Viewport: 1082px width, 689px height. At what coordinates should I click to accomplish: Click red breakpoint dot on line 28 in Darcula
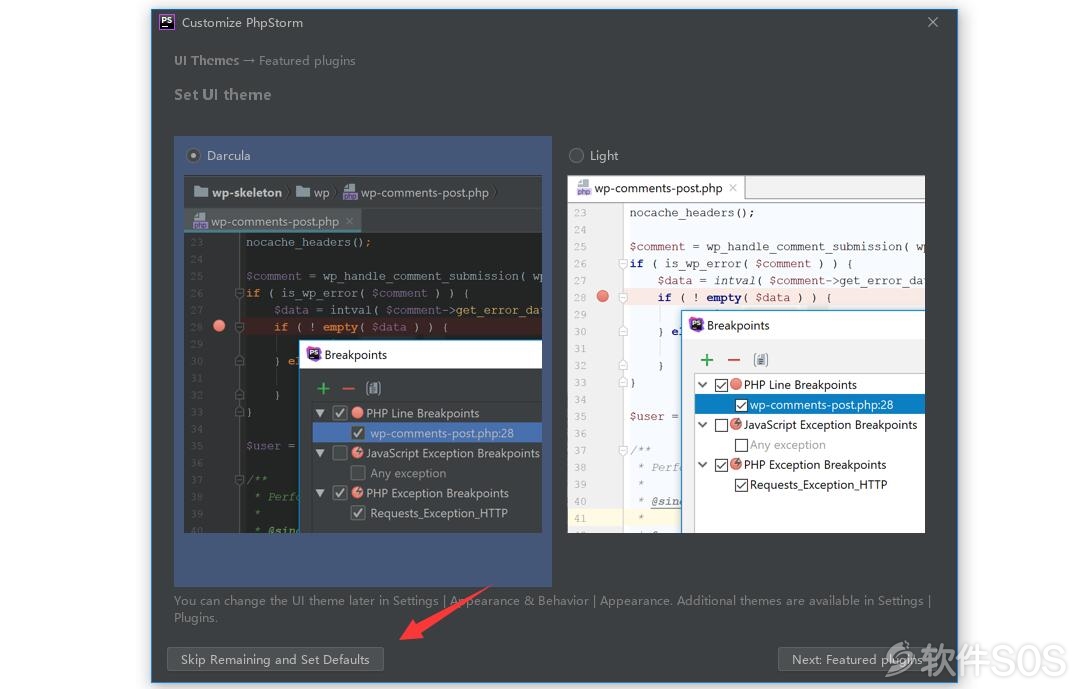(219, 325)
